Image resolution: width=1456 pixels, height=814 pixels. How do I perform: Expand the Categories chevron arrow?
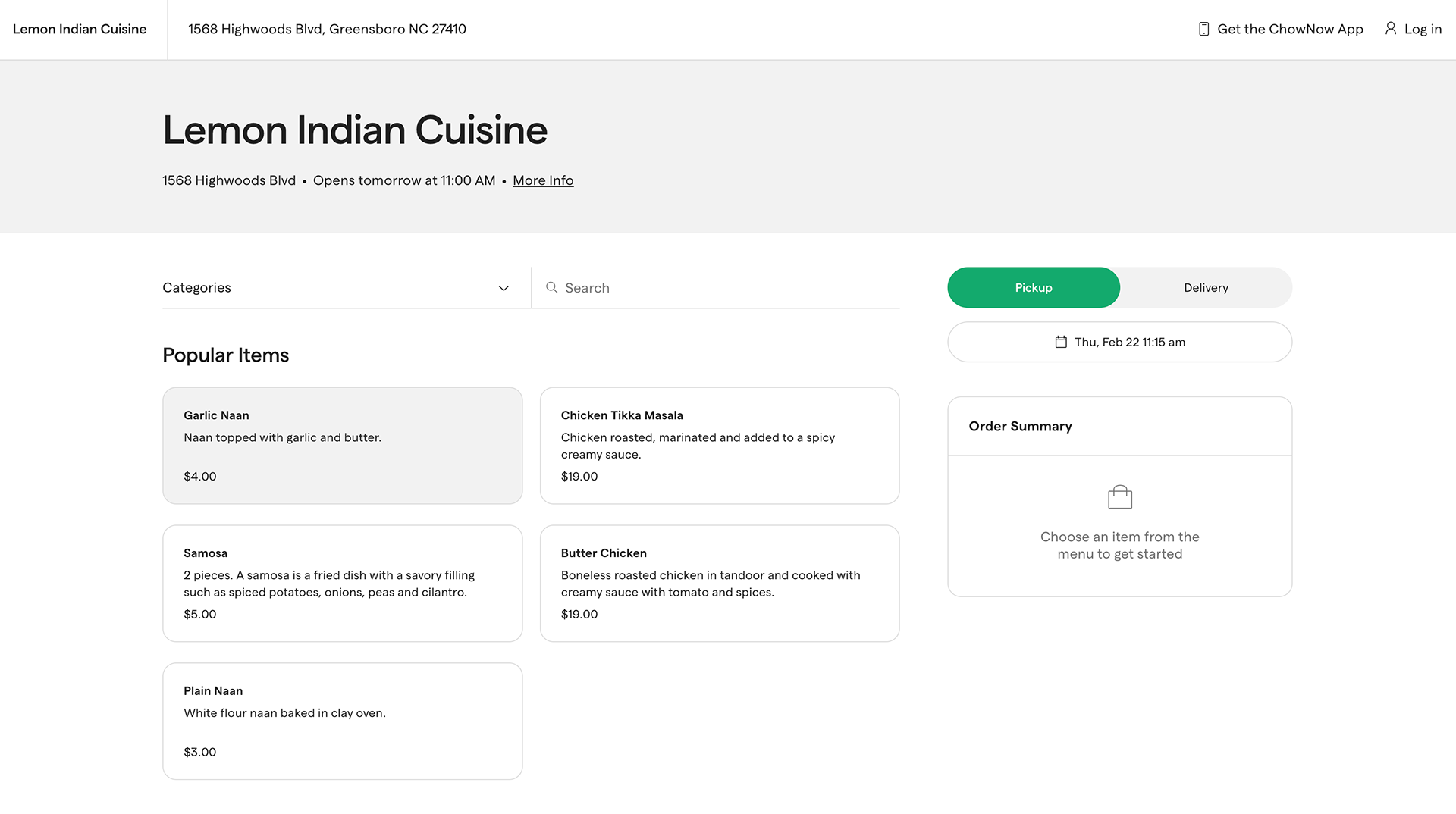[x=504, y=288]
